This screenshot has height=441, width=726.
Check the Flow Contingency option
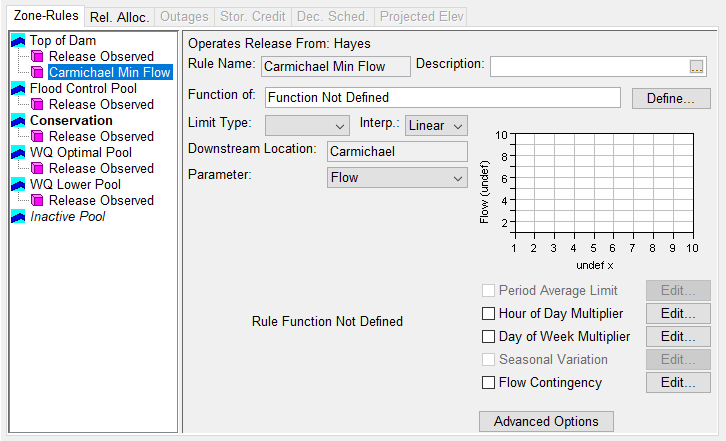coord(489,383)
